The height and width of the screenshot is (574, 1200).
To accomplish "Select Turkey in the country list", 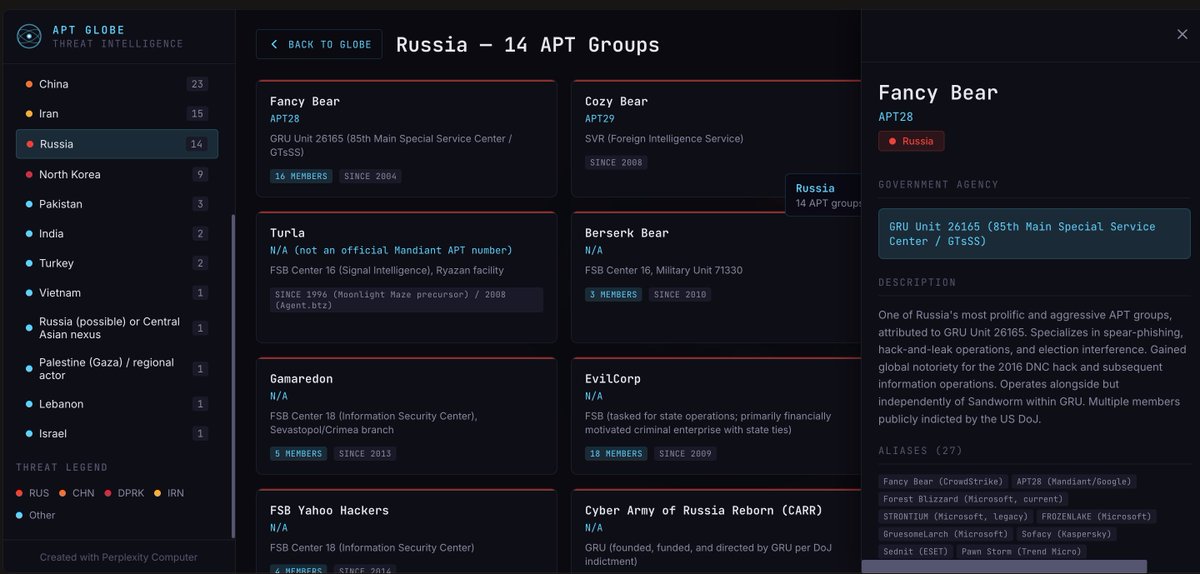I will point(117,263).
